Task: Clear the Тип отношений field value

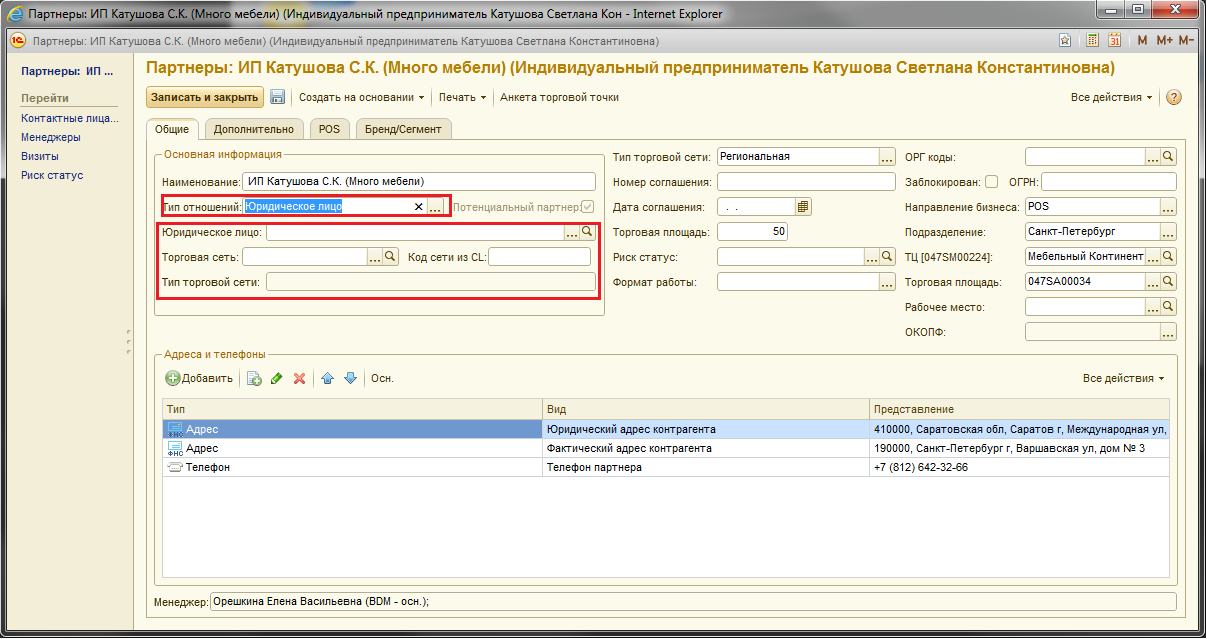Action: [419, 207]
